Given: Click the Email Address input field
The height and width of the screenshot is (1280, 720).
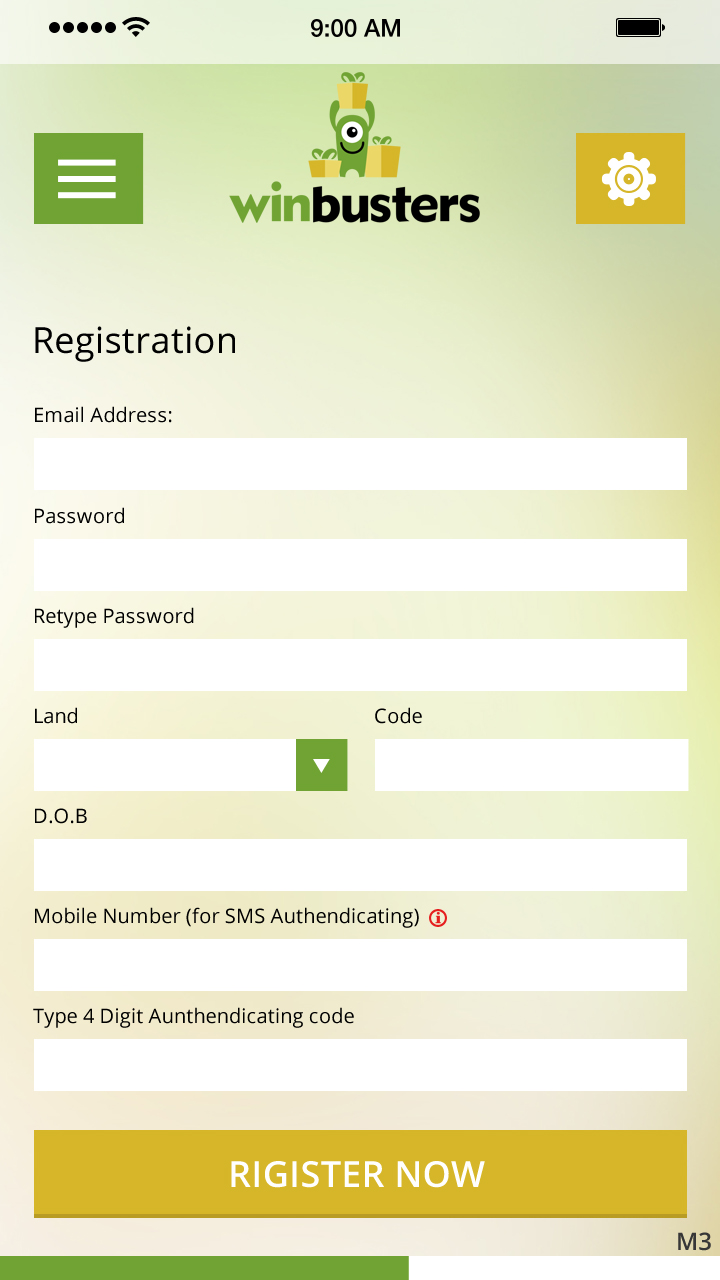Looking at the screenshot, I should coord(360,464).
